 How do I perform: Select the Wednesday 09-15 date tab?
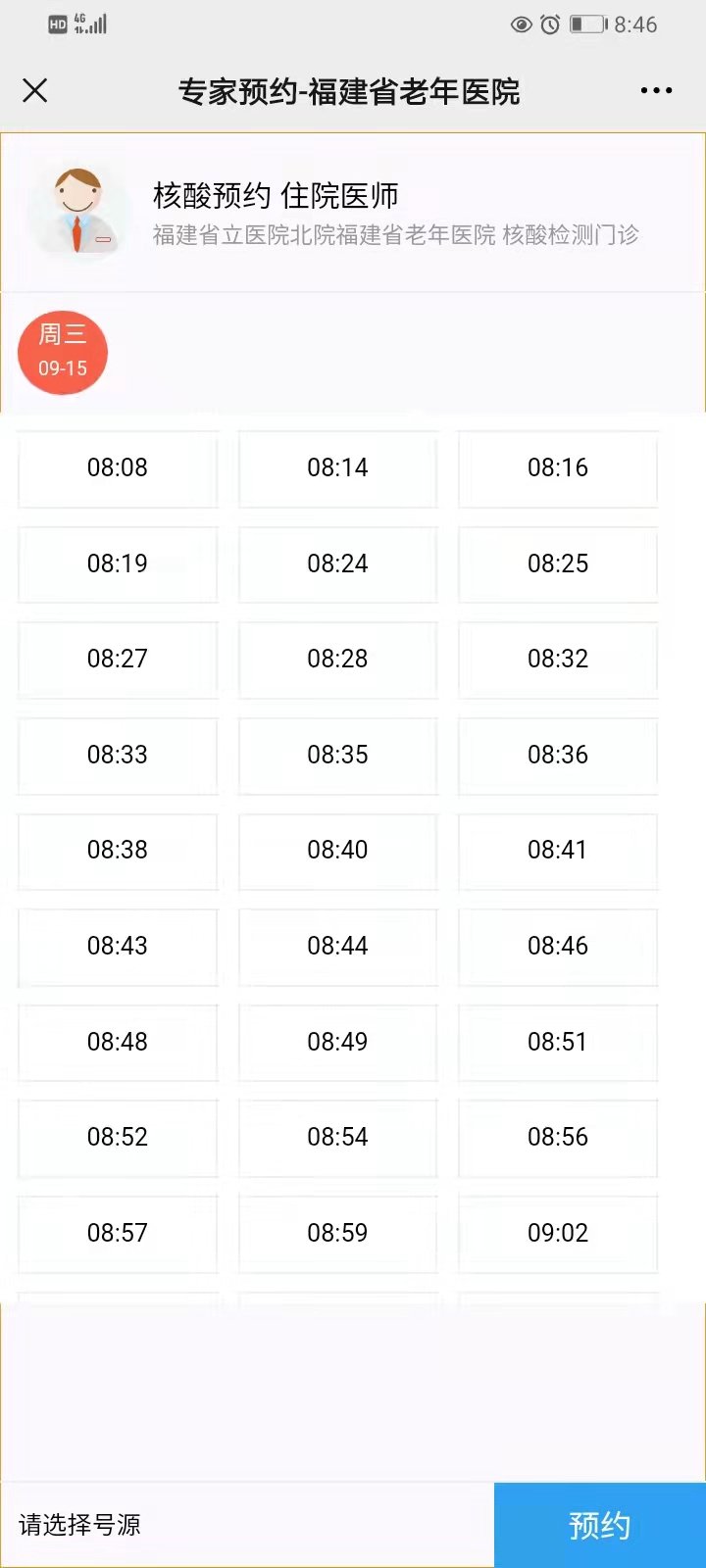click(63, 352)
